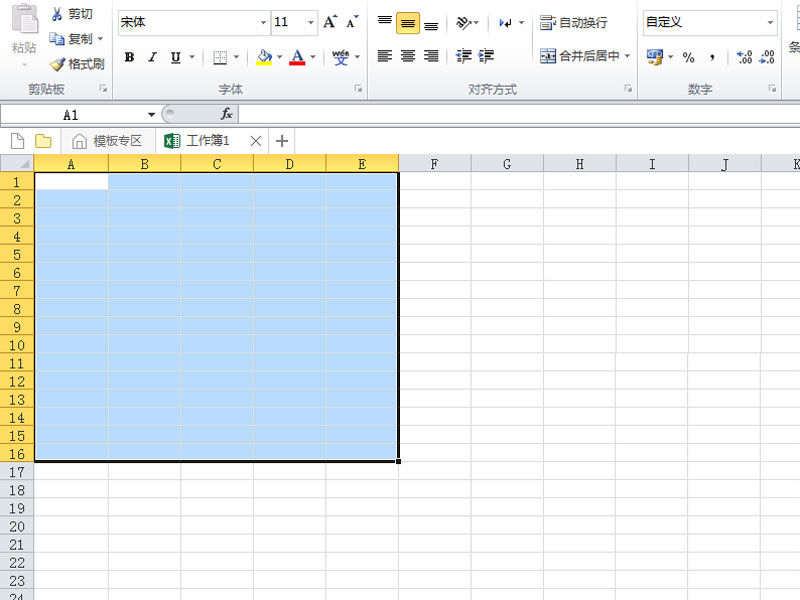Viewport: 800px width, 600px height.
Task: Align text right
Action: pos(431,56)
